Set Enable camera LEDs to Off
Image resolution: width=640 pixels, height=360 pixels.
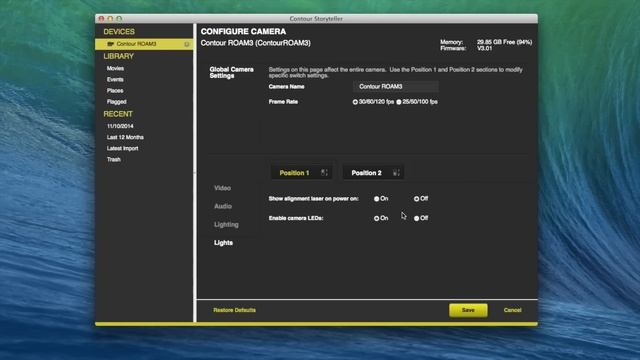click(x=416, y=218)
